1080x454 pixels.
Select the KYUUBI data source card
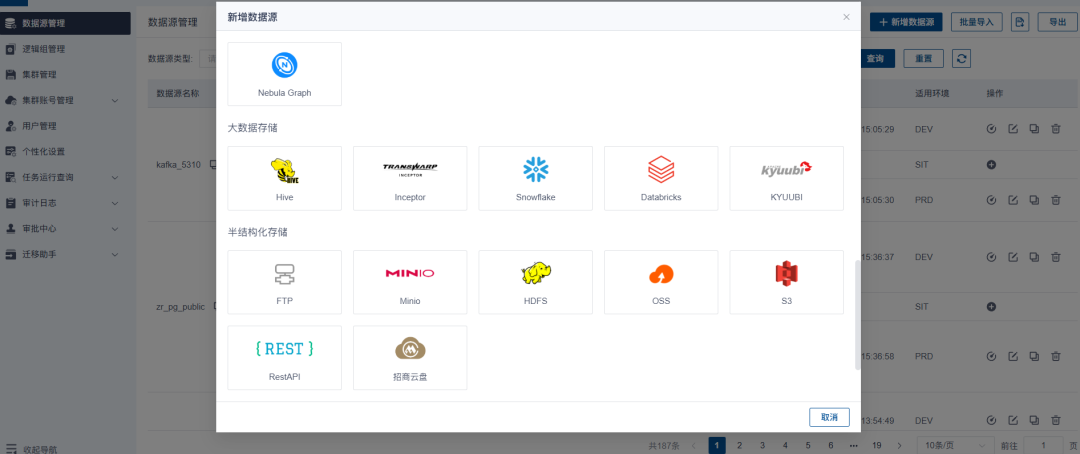point(787,178)
